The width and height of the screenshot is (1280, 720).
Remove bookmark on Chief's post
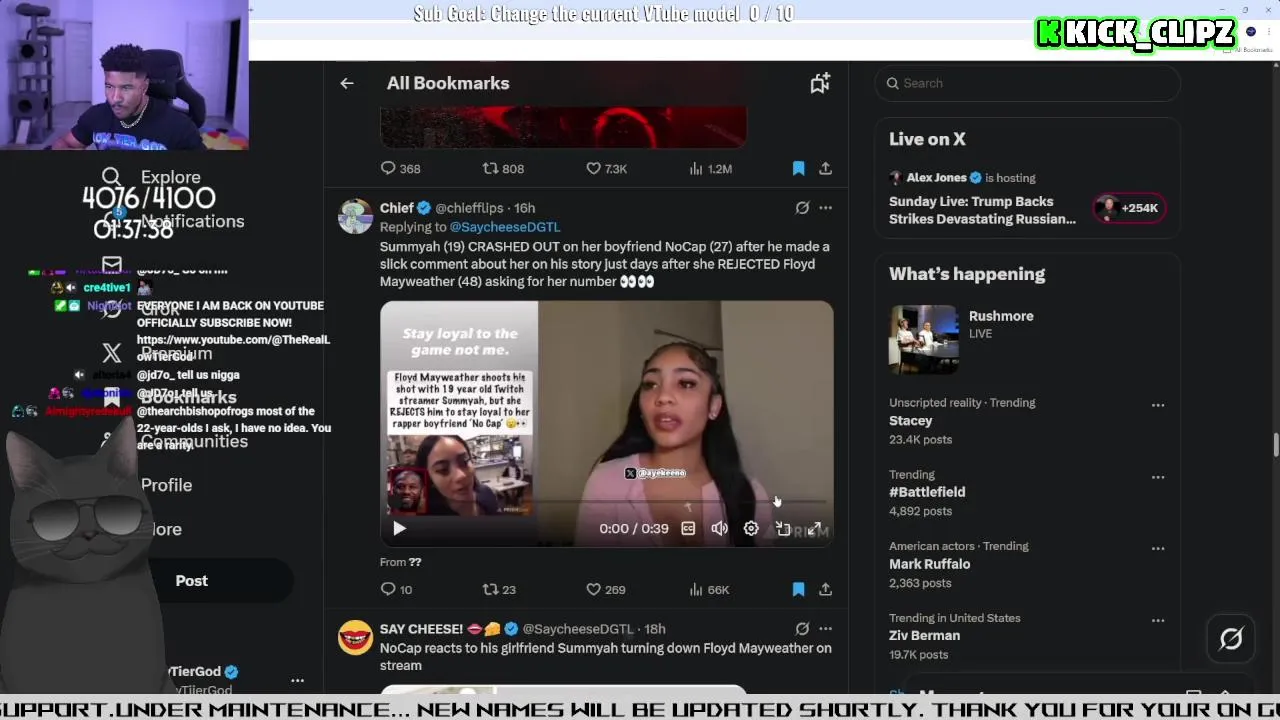click(x=798, y=589)
